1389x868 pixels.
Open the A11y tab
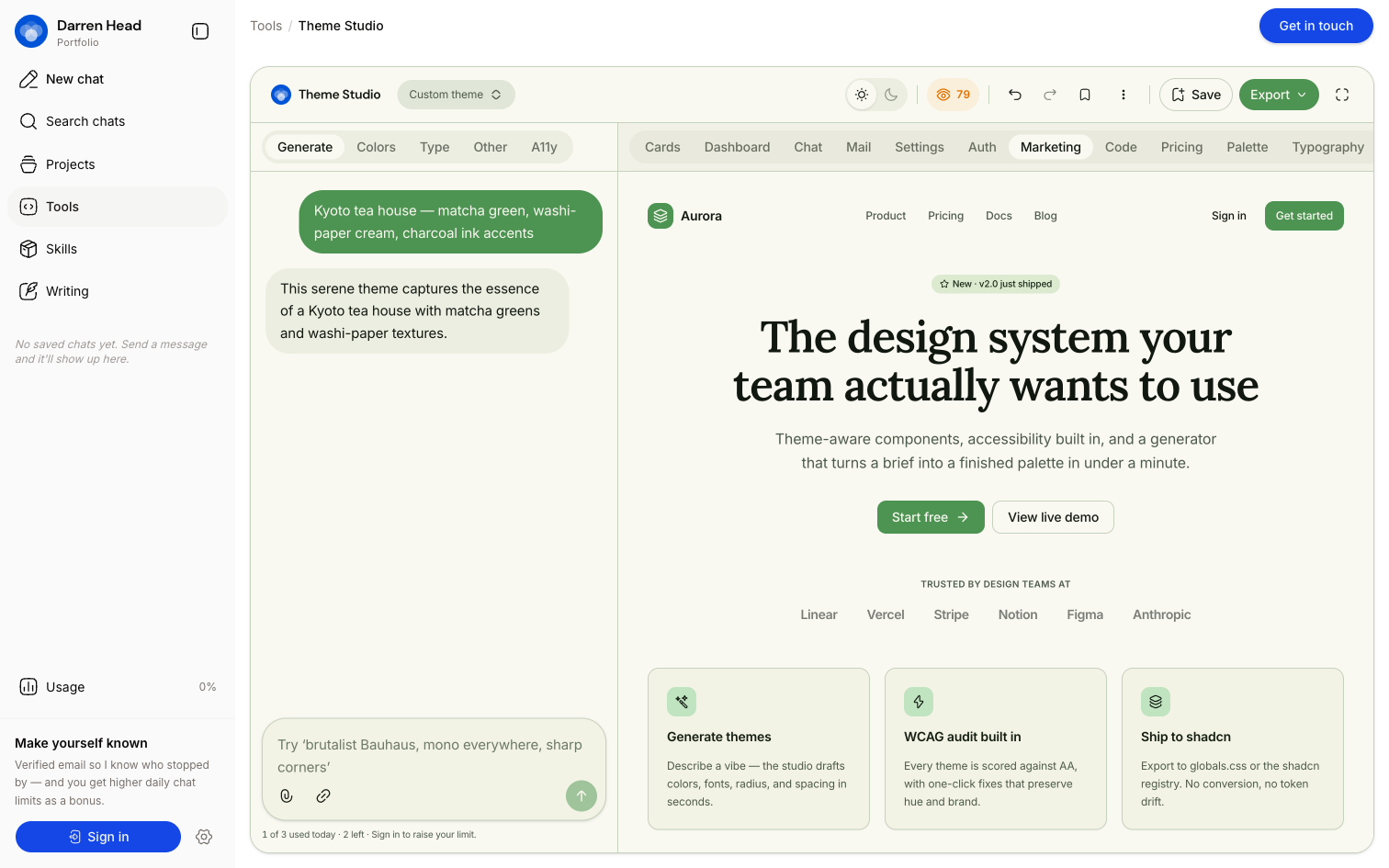click(544, 147)
